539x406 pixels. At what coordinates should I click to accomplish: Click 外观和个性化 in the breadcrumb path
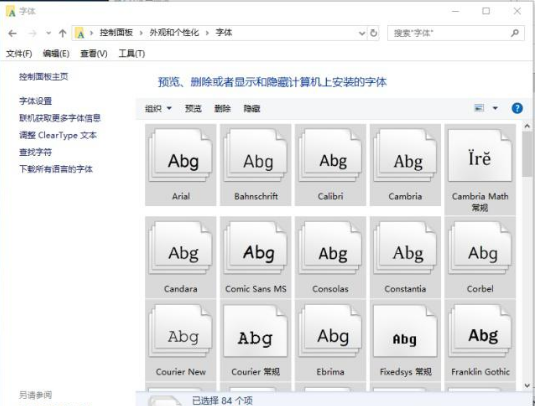174,33
